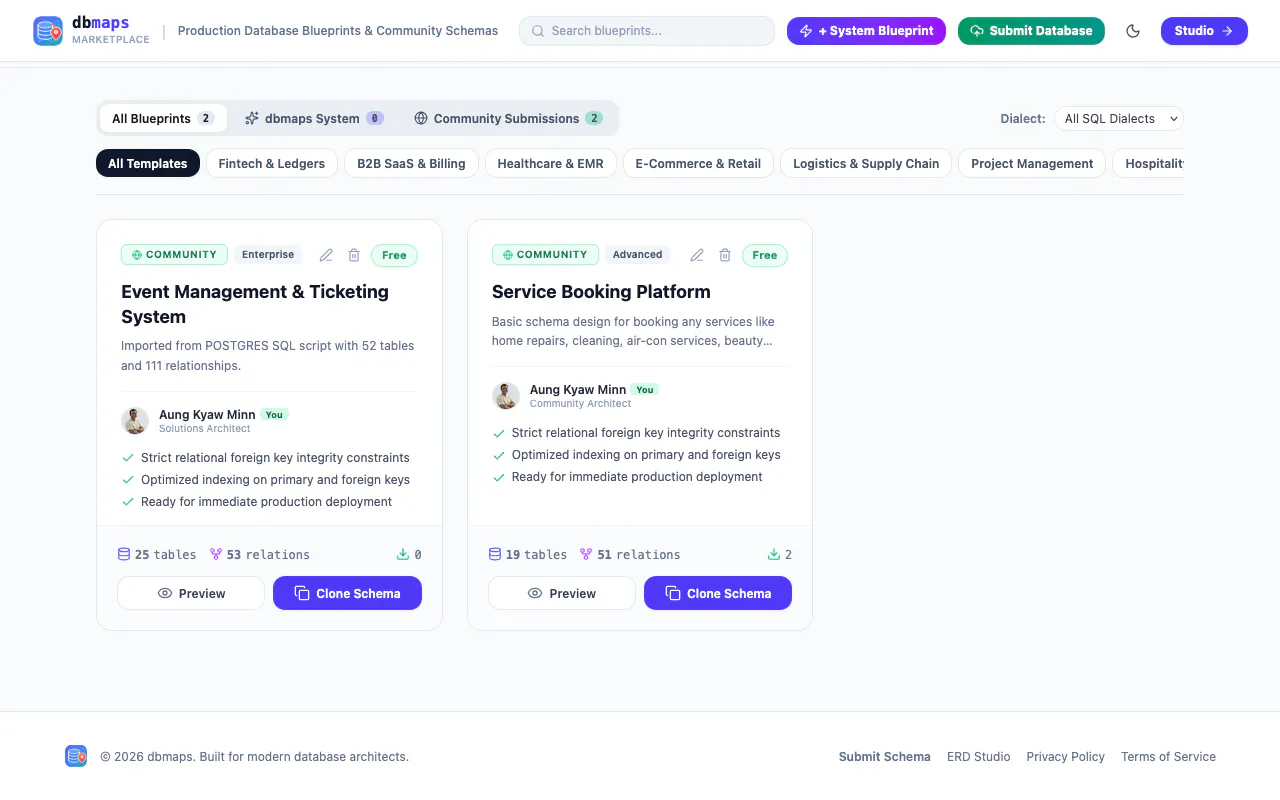The image size is (1280, 800).
Task: Switch to Community Submissions tab
Action: [508, 118]
